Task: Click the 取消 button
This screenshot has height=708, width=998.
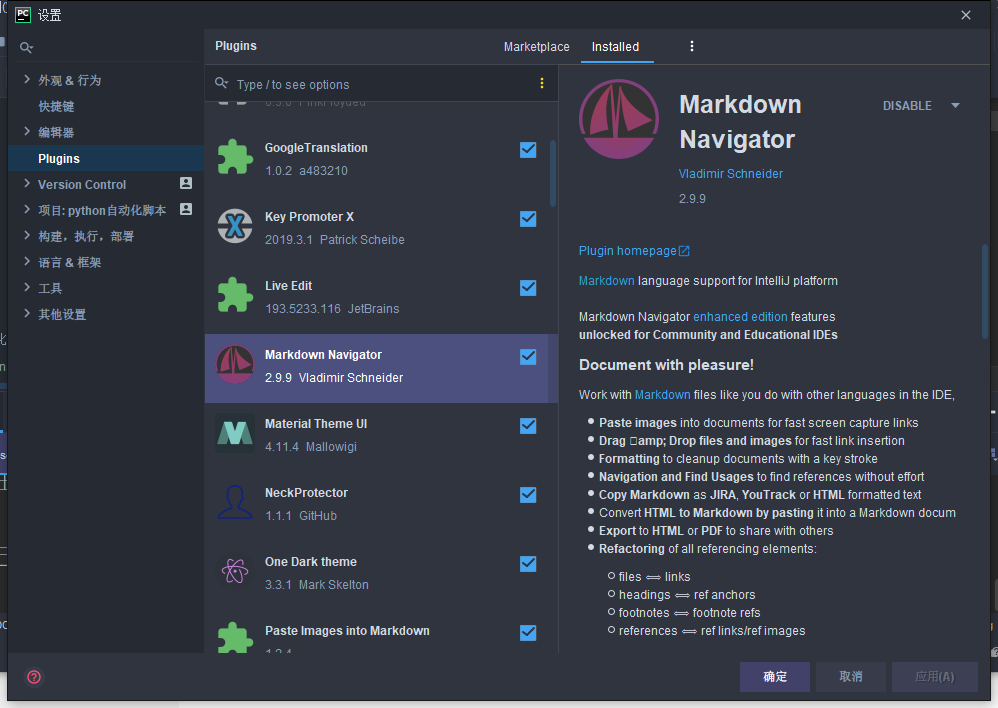Action: 850,677
